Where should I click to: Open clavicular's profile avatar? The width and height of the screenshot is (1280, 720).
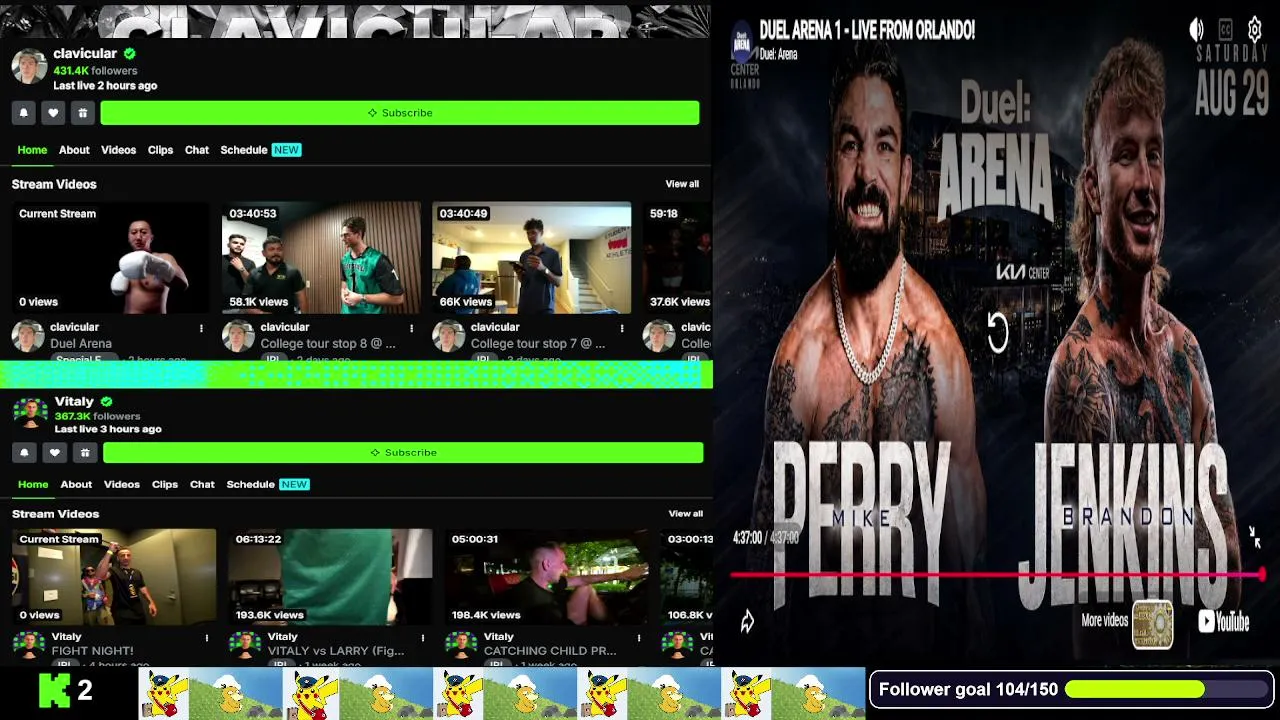(x=29, y=67)
